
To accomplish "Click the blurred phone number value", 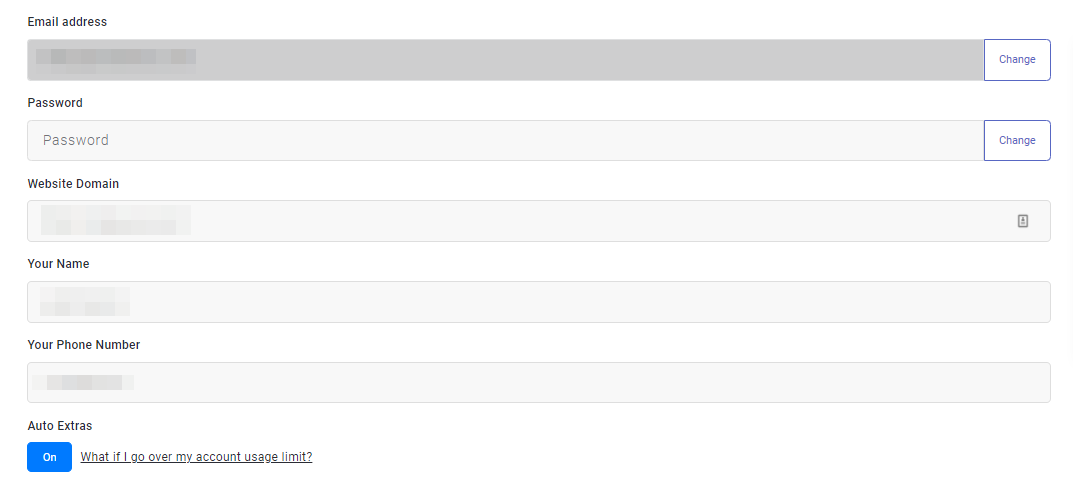I will pos(83,382).
